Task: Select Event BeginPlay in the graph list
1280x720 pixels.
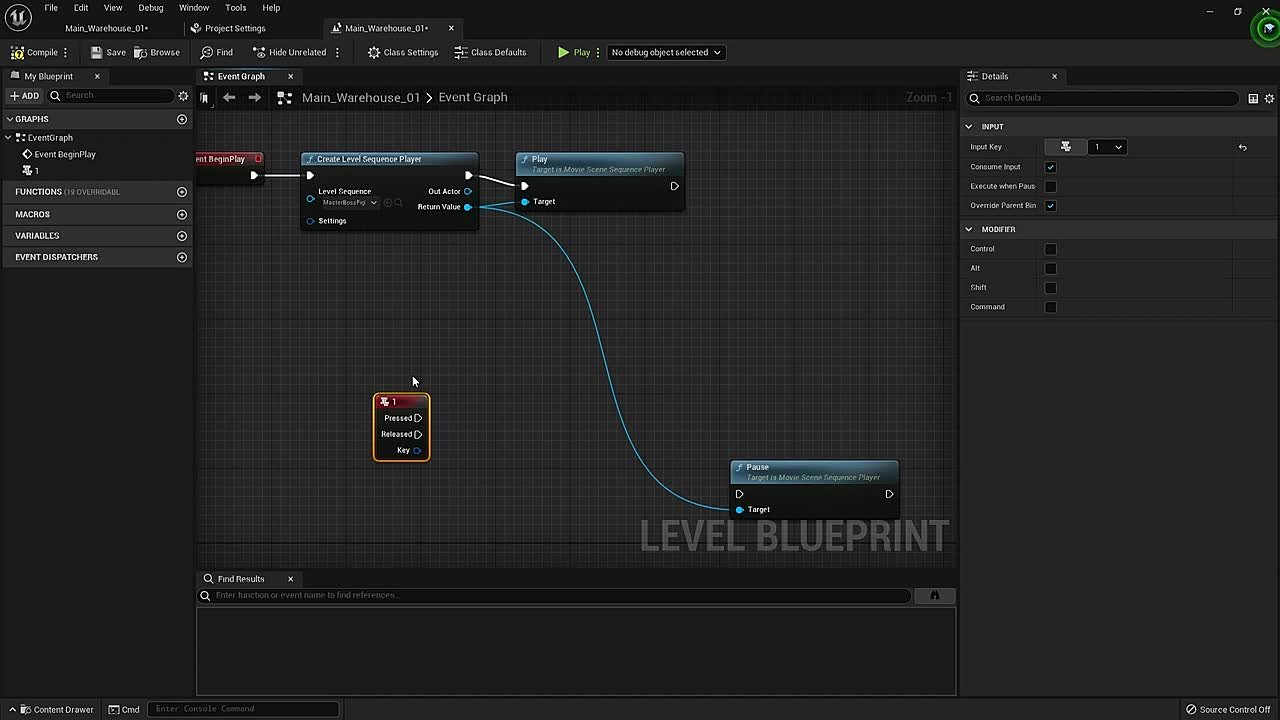Action: (65, 154)
